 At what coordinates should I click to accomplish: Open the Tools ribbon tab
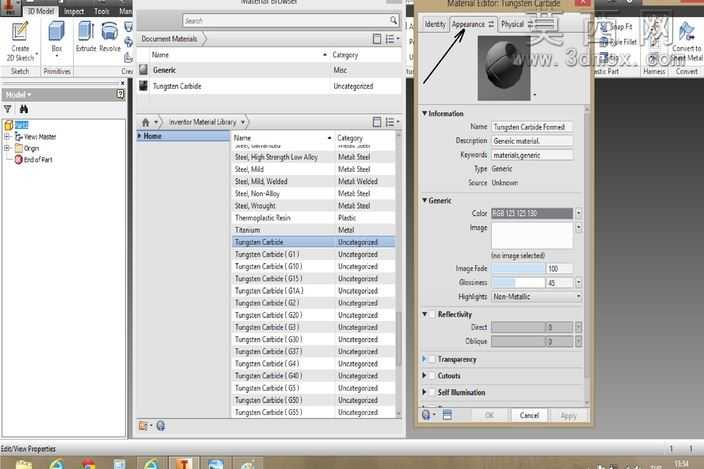pos(101,11)
